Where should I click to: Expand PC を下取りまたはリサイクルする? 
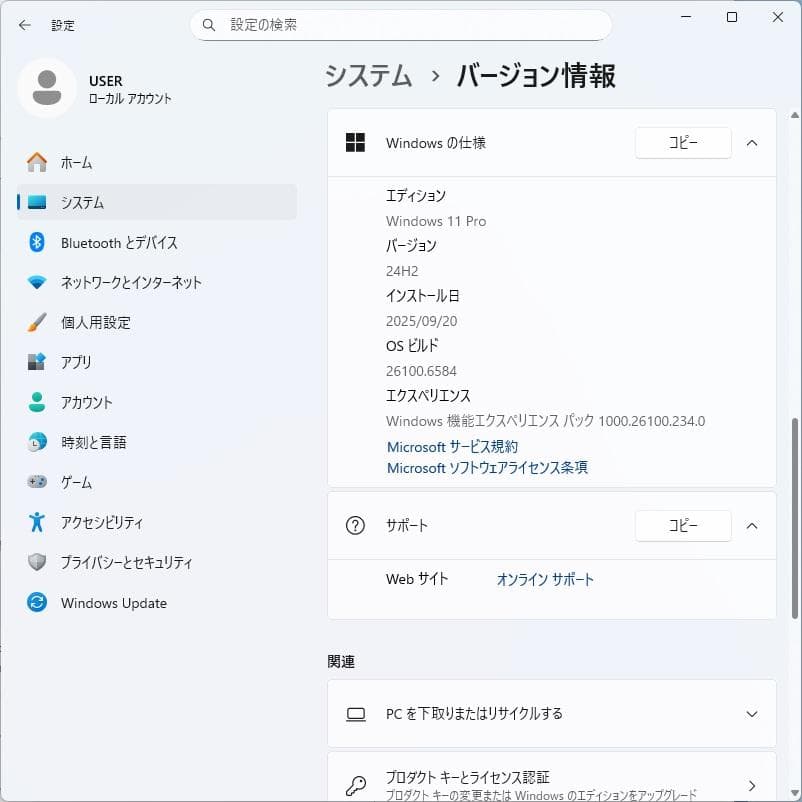pyautogui.click(x=752, y=713)
